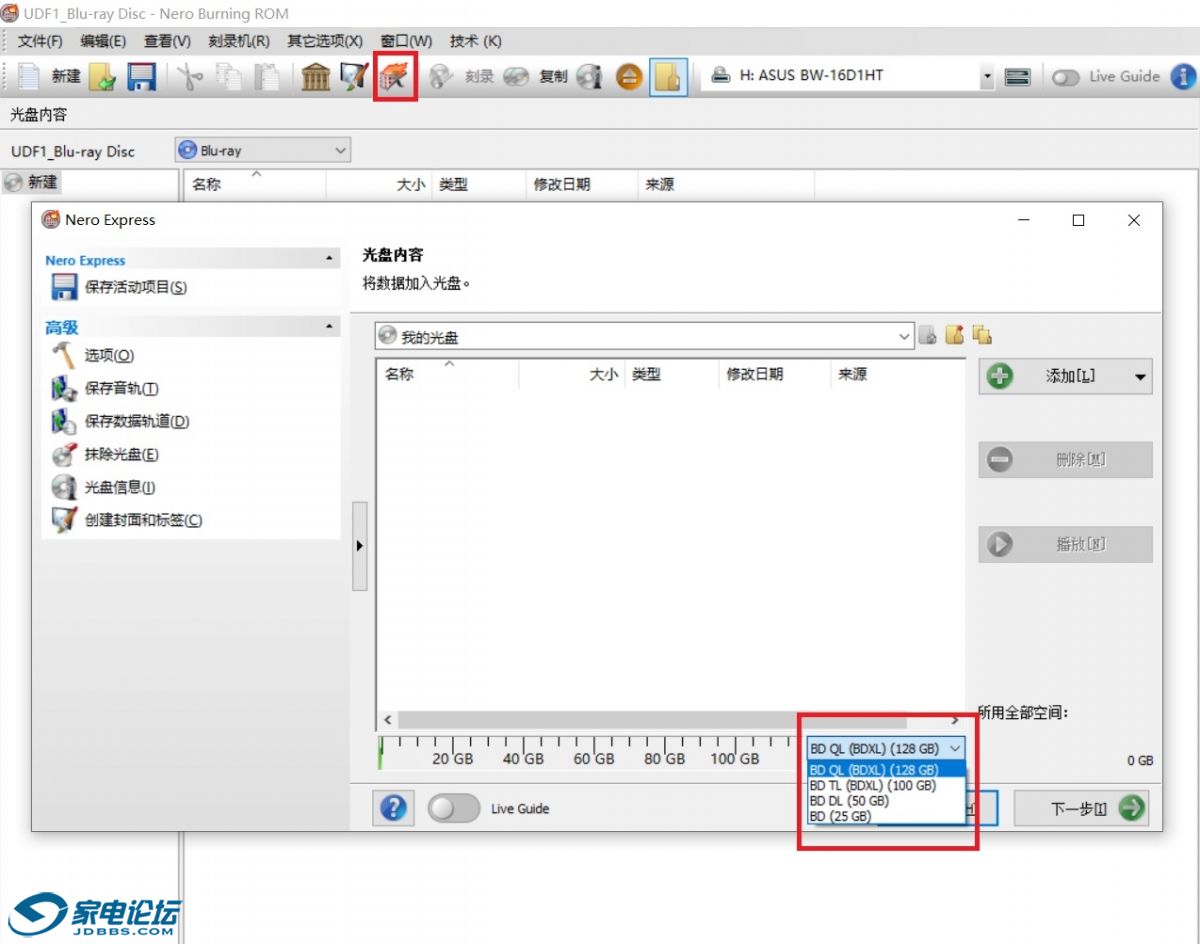The image size is (1200, 944).
Task: Choose BD DL (50 GB) from list
Action: (x=849, y=801)
